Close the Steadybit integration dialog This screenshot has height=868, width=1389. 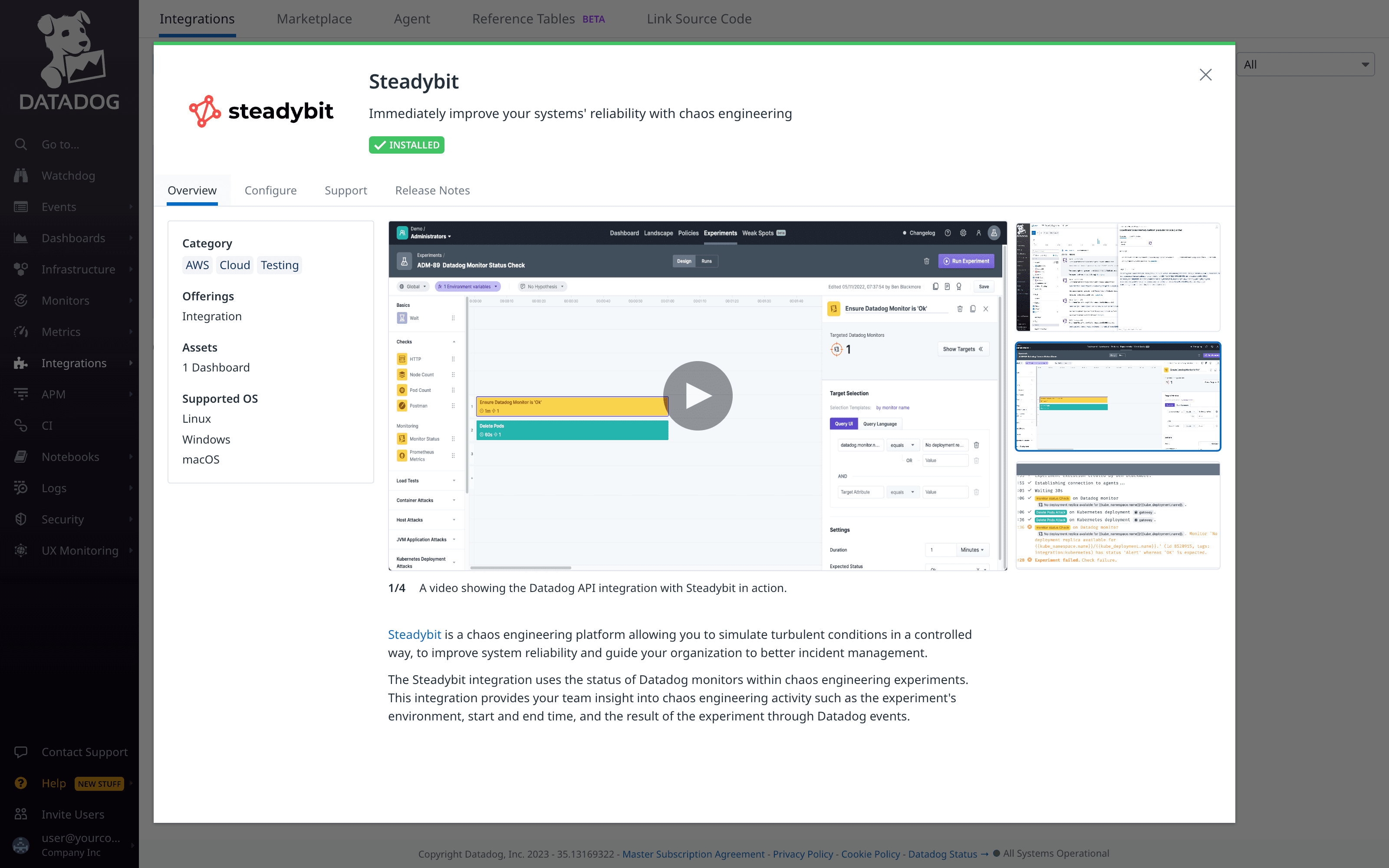pos(1205,75)
